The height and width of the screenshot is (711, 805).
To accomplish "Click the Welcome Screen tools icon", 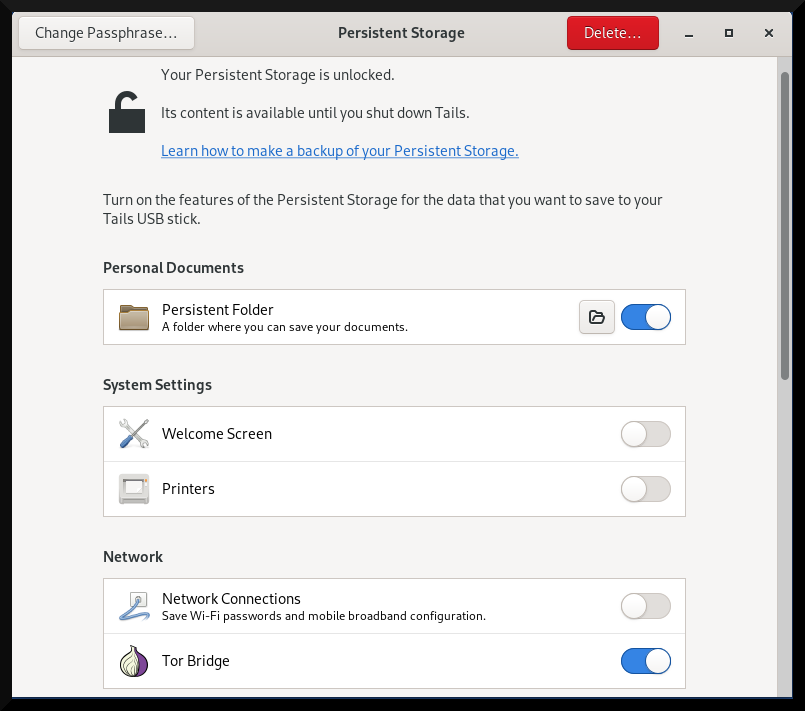I will [x=134, y=434].
